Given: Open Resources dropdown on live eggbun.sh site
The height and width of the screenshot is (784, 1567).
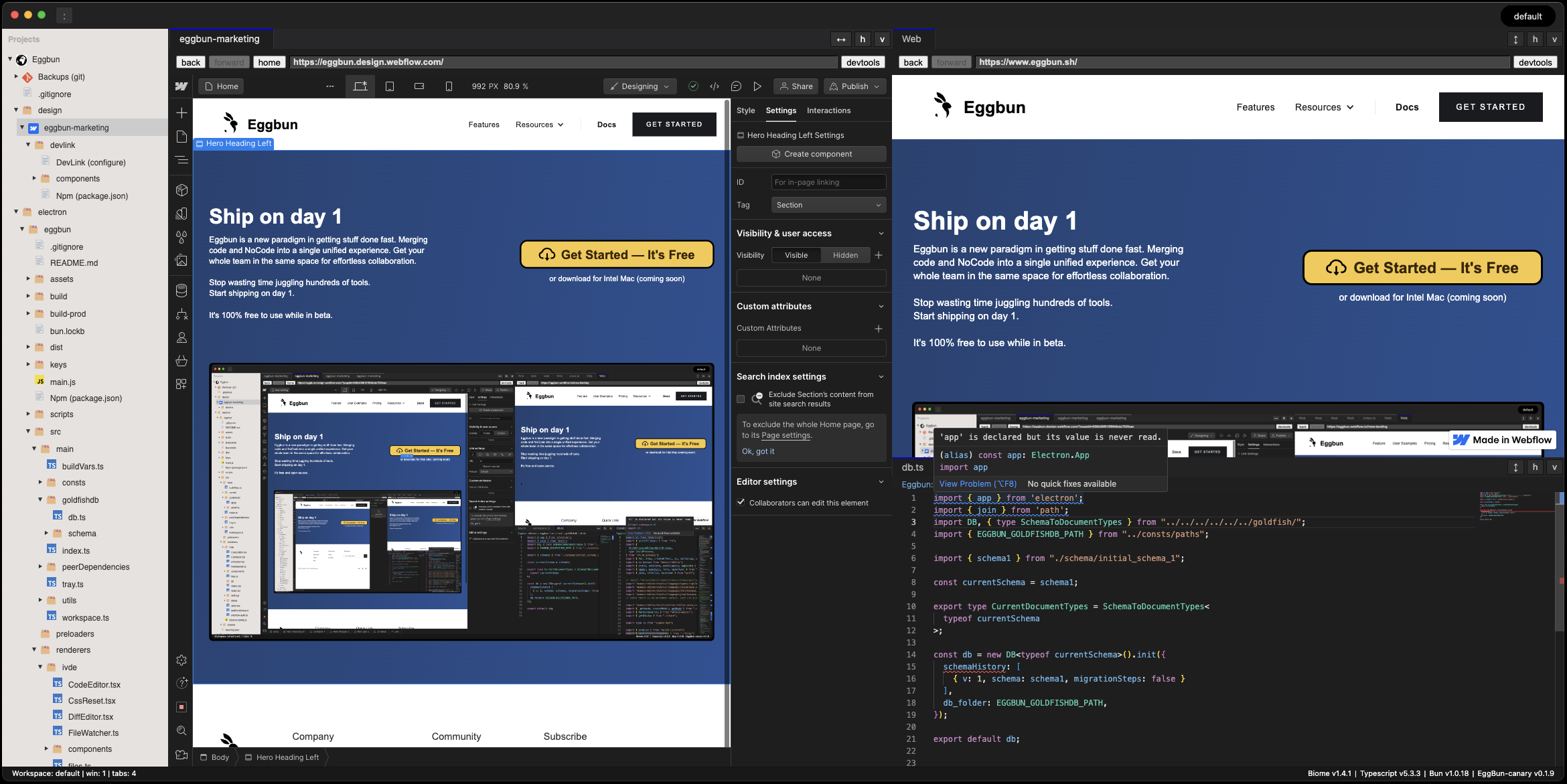Looking at the screenshot, I should (1324, 107).
